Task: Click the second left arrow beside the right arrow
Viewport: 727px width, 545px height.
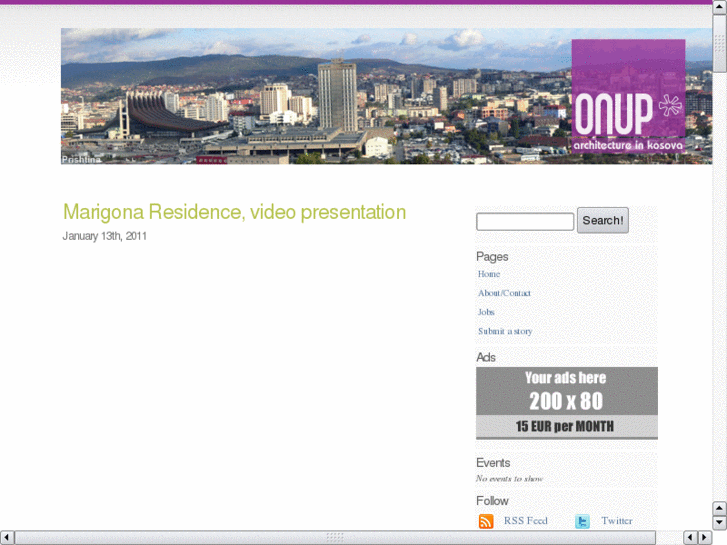Action: (x=690, y=538)
